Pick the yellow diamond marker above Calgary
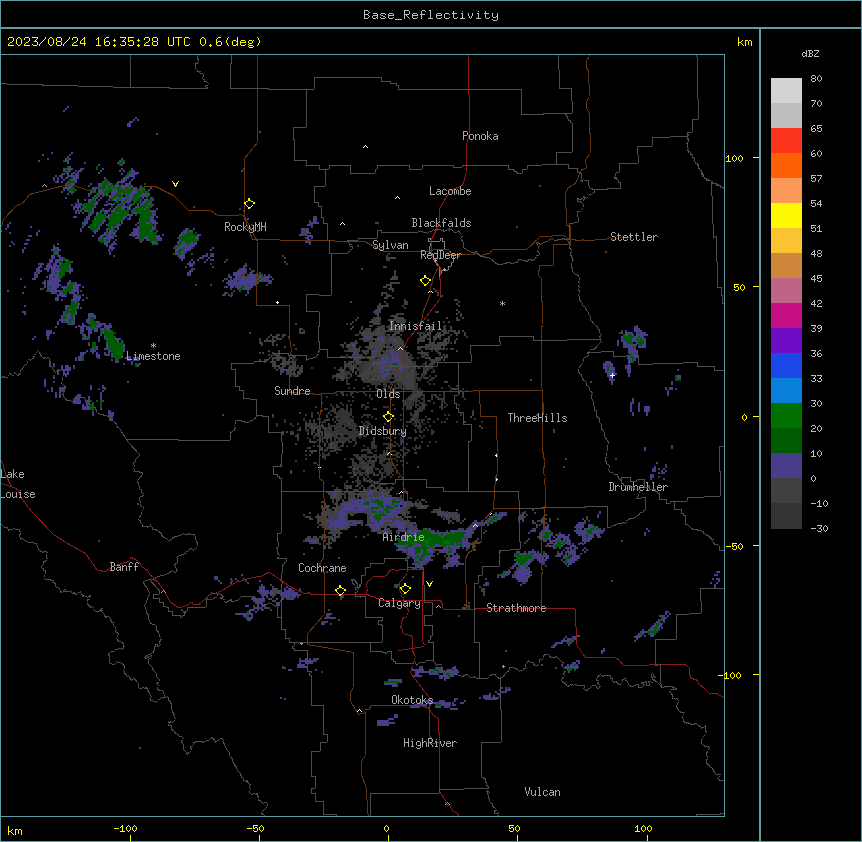 click(405, 589)
